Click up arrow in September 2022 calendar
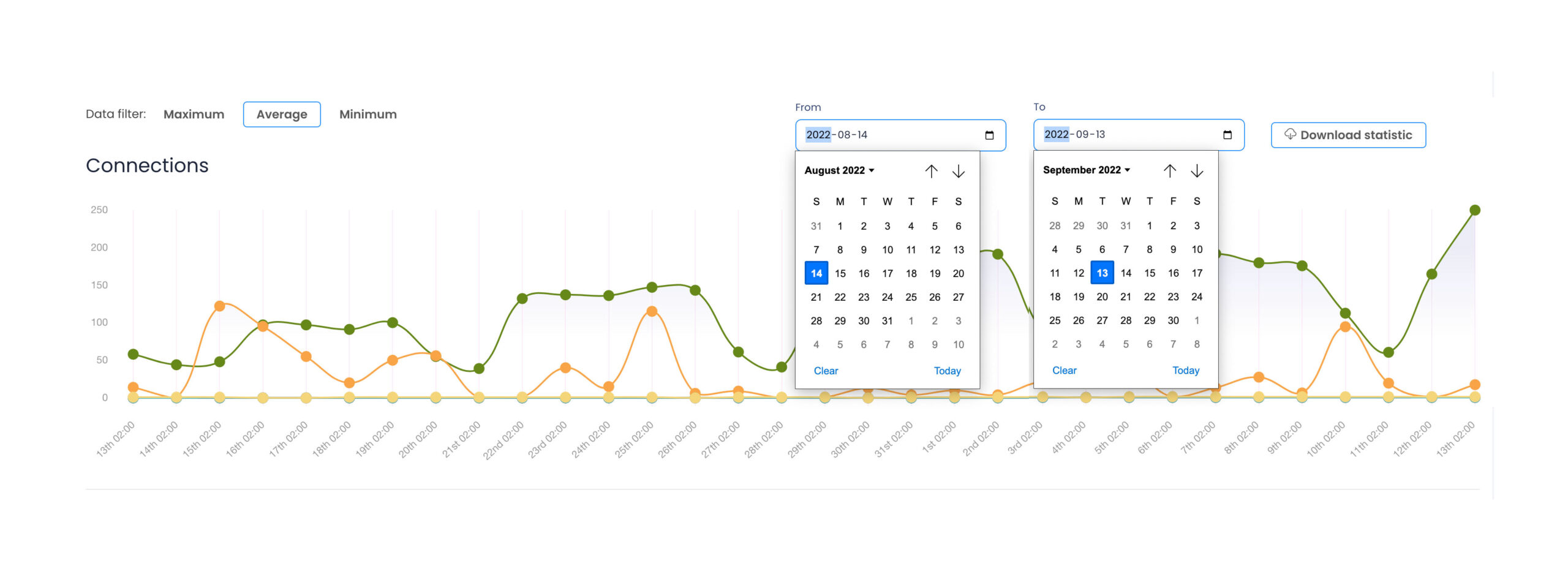1568x571 pixels. click(x=1169, y=171)
